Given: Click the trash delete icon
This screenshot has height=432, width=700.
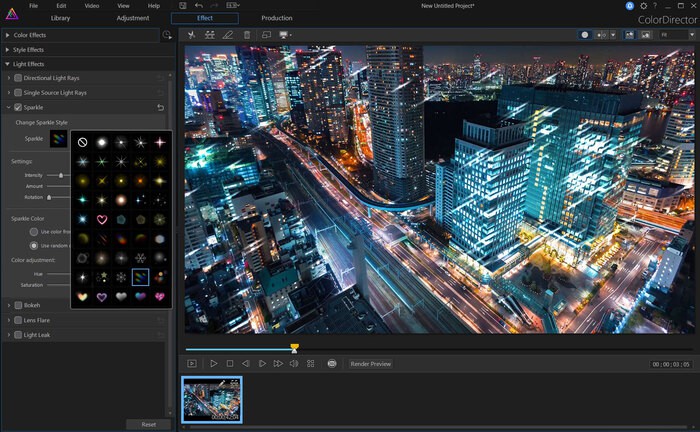Looking at the screenshot, I should 247,34.
